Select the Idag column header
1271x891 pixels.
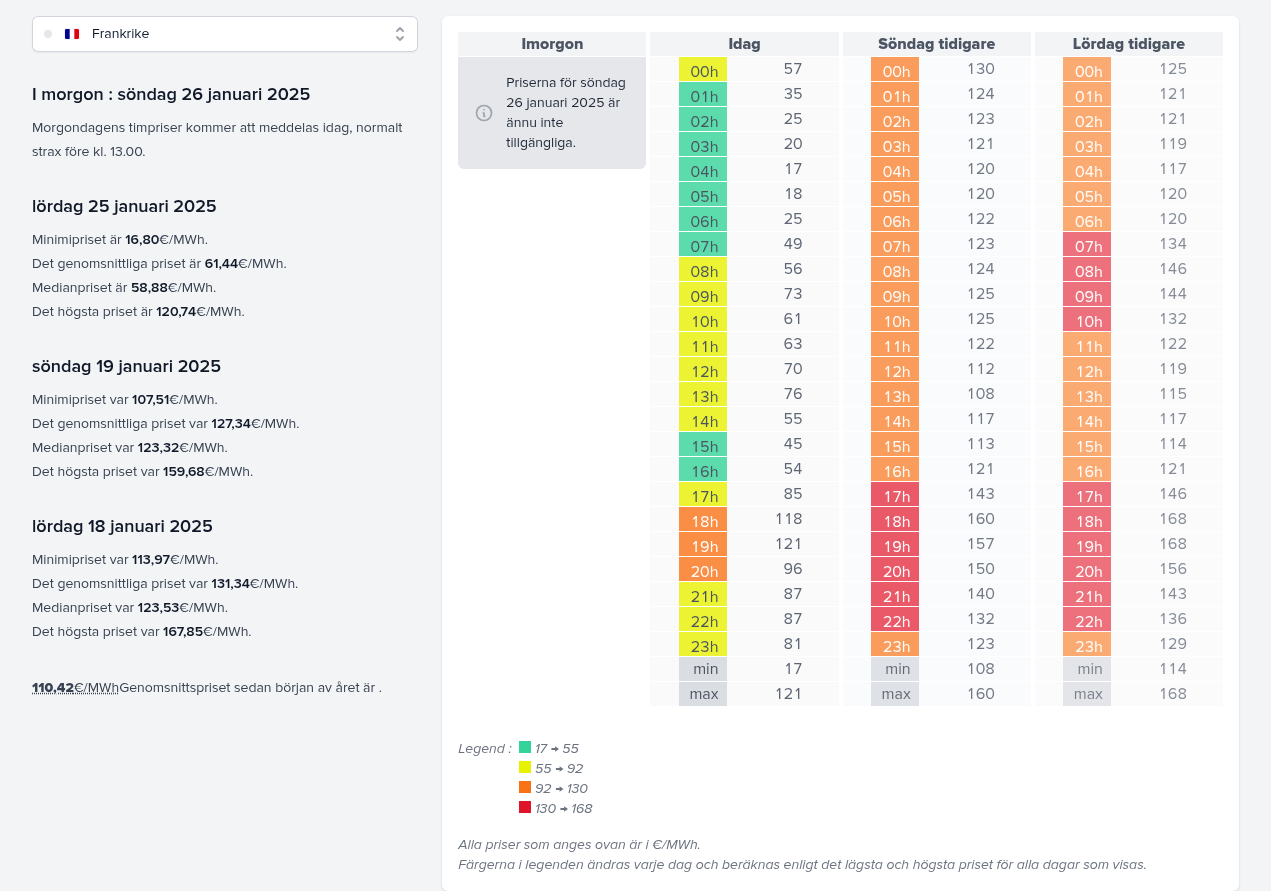(744, 44)
